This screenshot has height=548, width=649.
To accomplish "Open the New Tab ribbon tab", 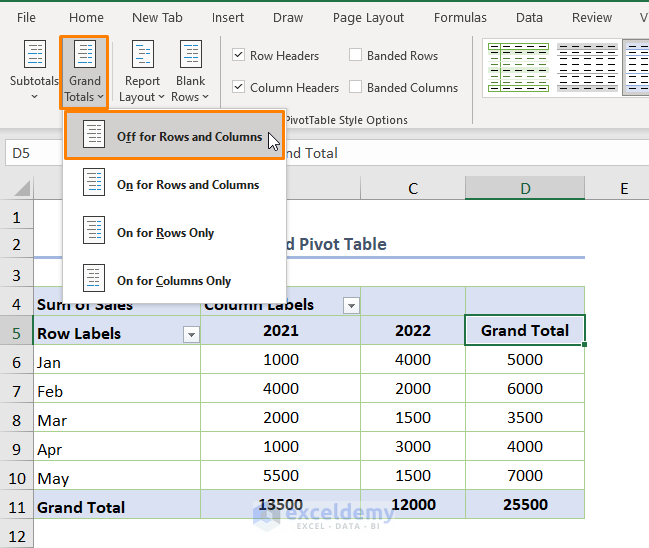I will [157, 17].
